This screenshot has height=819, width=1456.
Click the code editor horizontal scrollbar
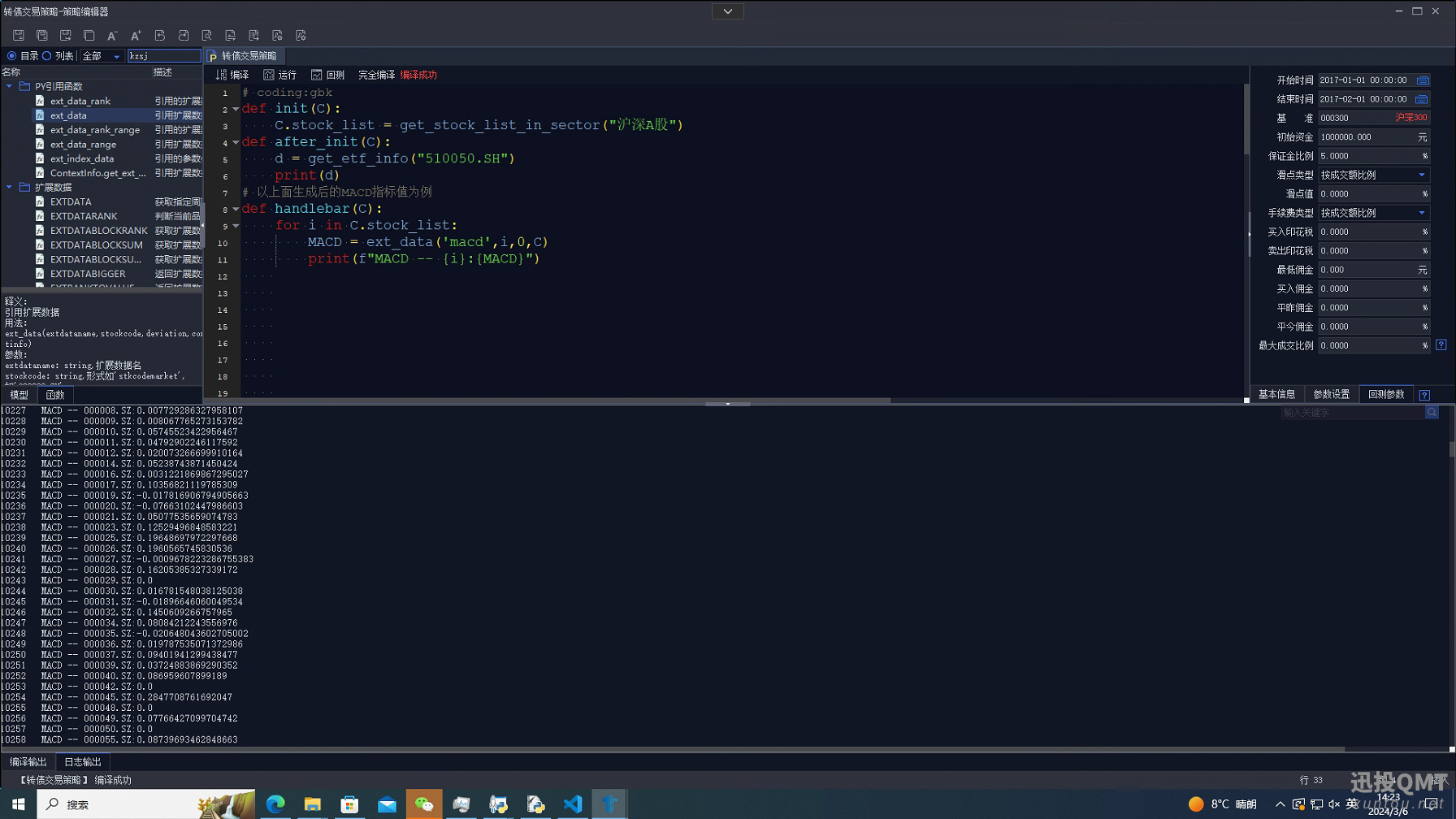pos(565,400)
